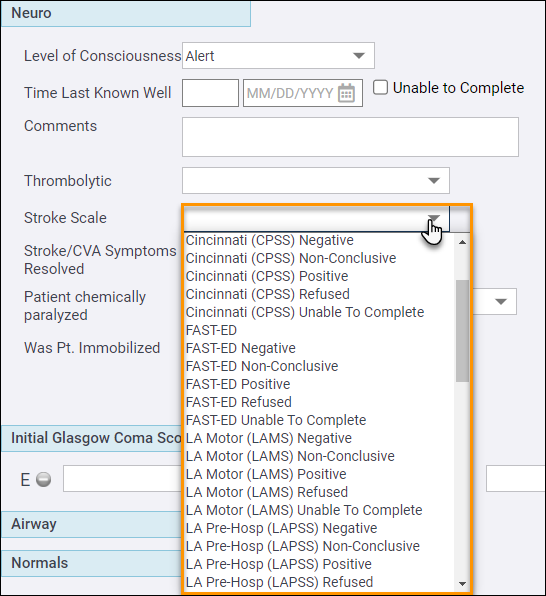Check the Unable to Complete checkbox
Viewport: 546px width, 596px height.
380,87
